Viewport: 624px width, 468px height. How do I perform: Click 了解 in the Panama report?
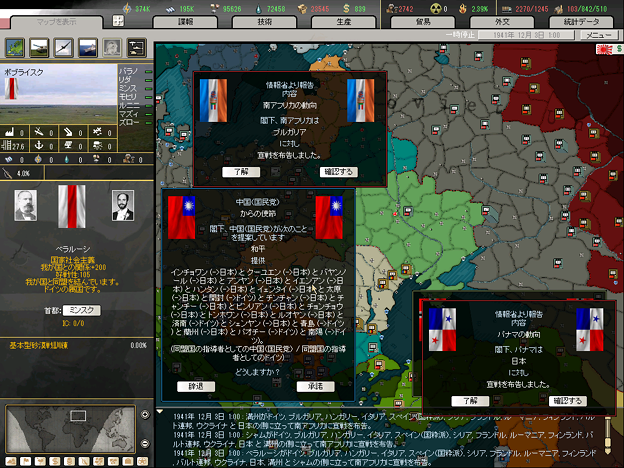[470, 401]
